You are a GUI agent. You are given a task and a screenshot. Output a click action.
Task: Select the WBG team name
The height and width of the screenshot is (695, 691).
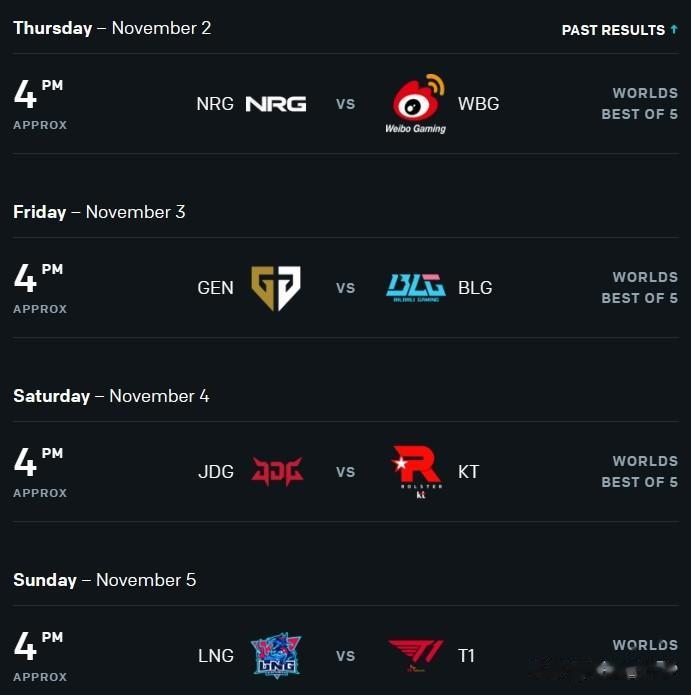click(x=479, y=104)
